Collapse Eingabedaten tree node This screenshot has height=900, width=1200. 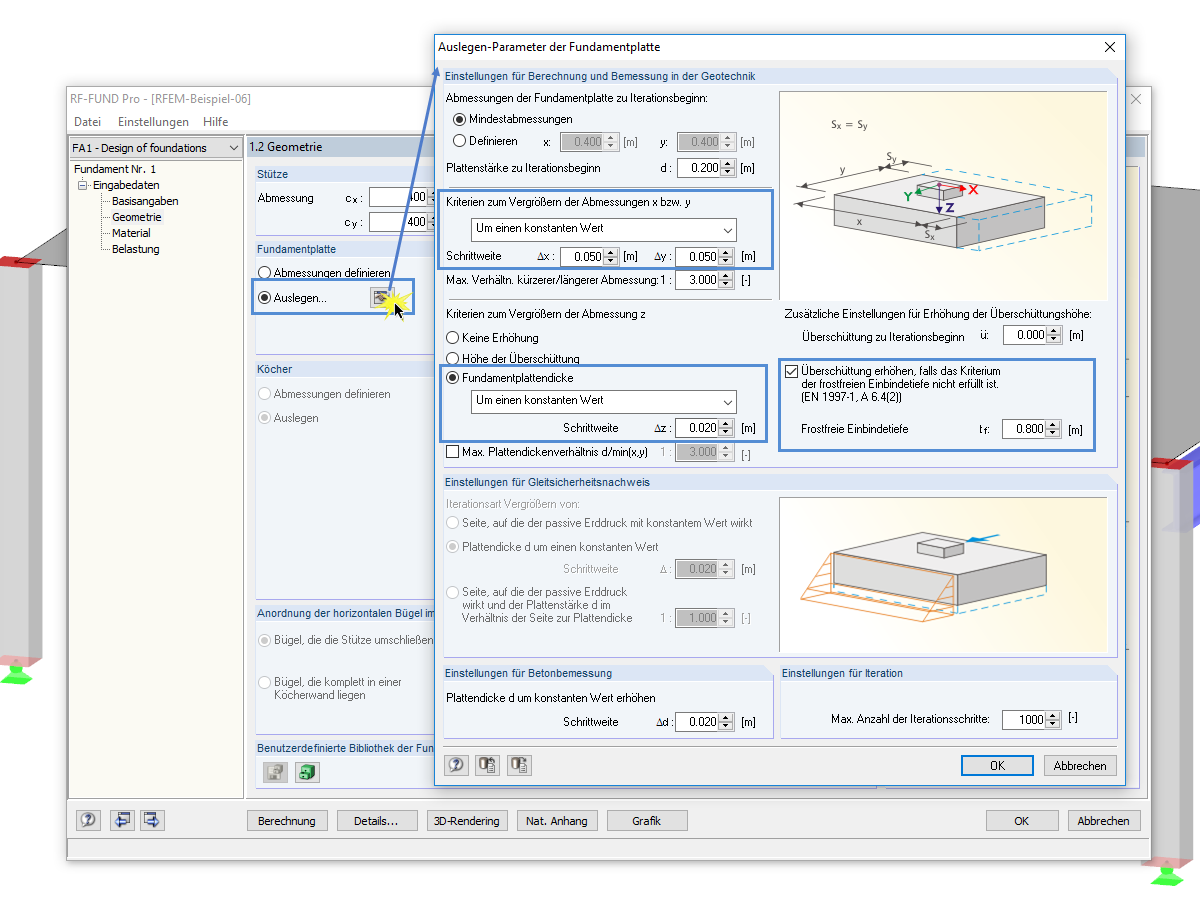coord(82,185)
